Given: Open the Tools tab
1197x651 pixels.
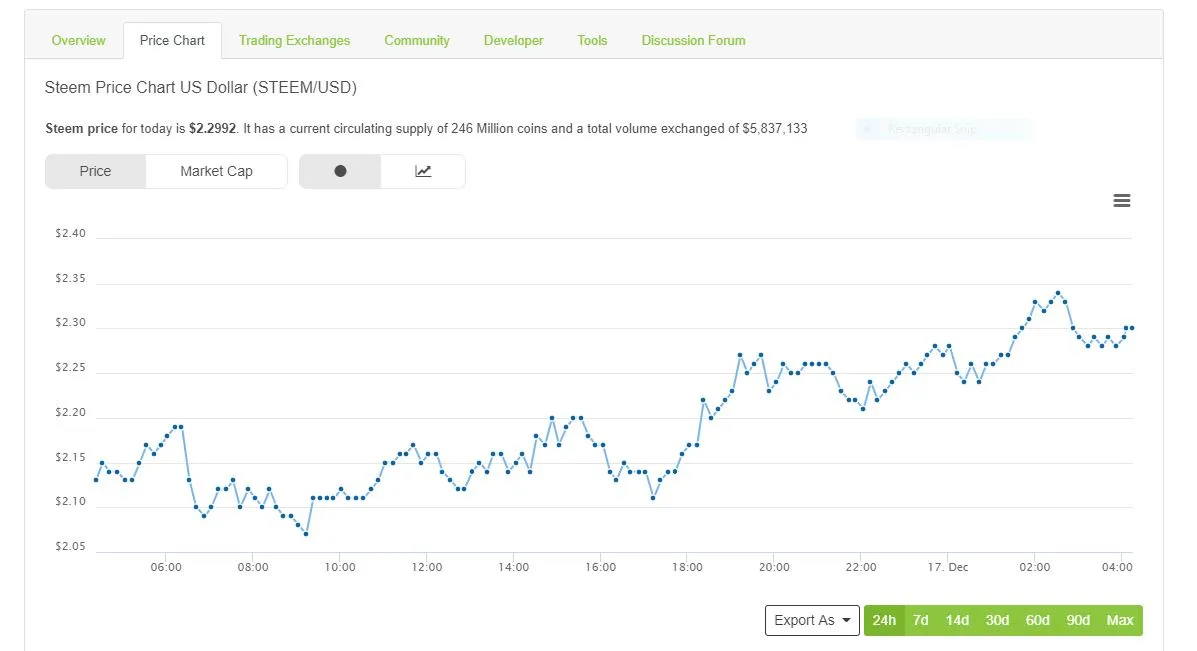Looking at the screenshot, I should coord(592,40).
